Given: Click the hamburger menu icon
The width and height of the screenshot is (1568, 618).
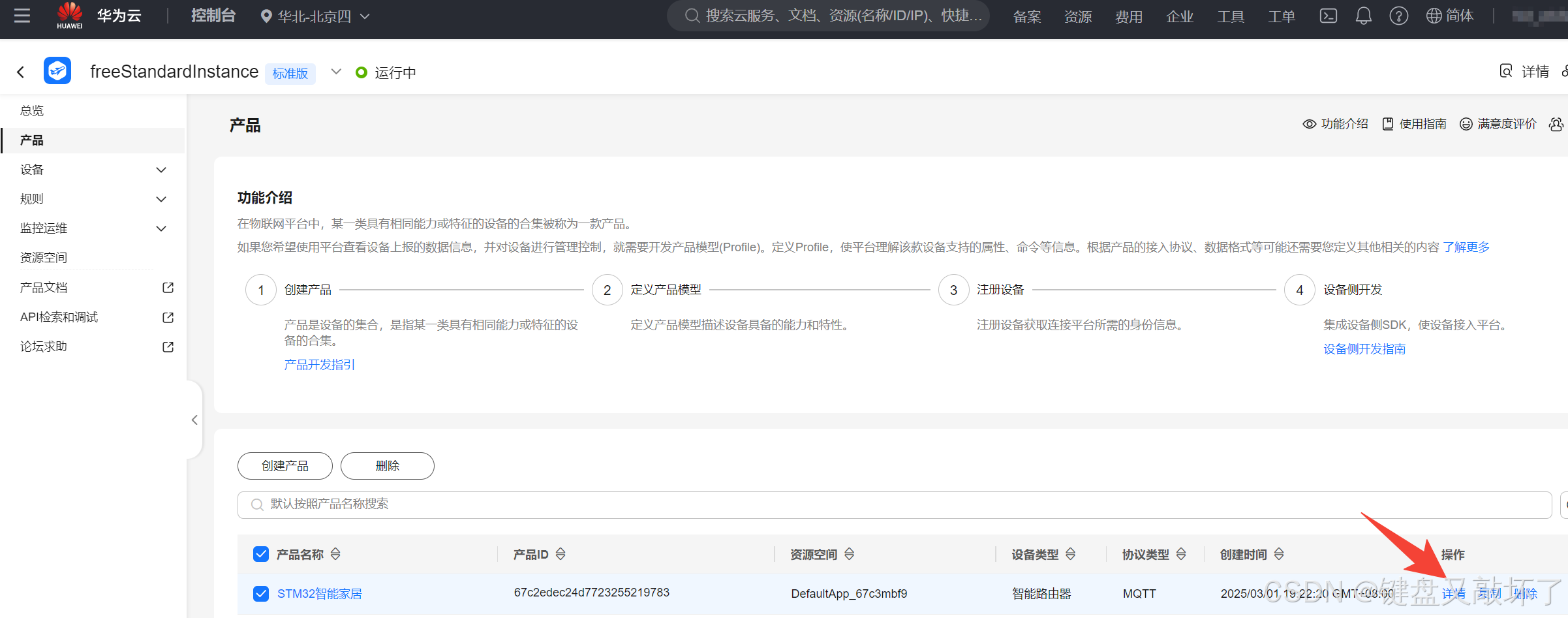Looking at the screenshot, I should (22, 15).
